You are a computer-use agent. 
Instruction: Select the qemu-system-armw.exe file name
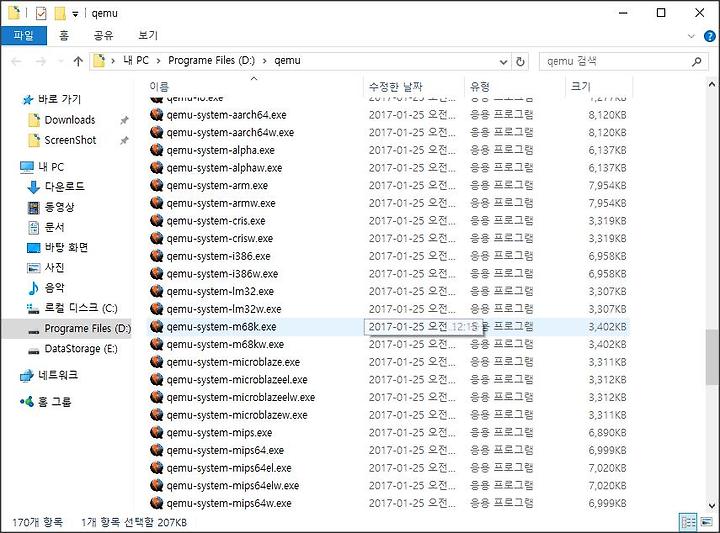pos(221,203)
